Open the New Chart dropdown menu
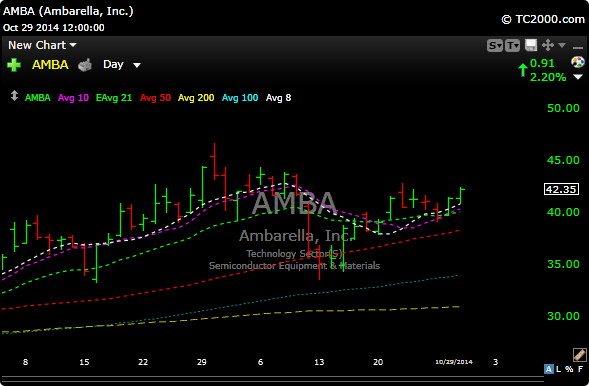 42,45
